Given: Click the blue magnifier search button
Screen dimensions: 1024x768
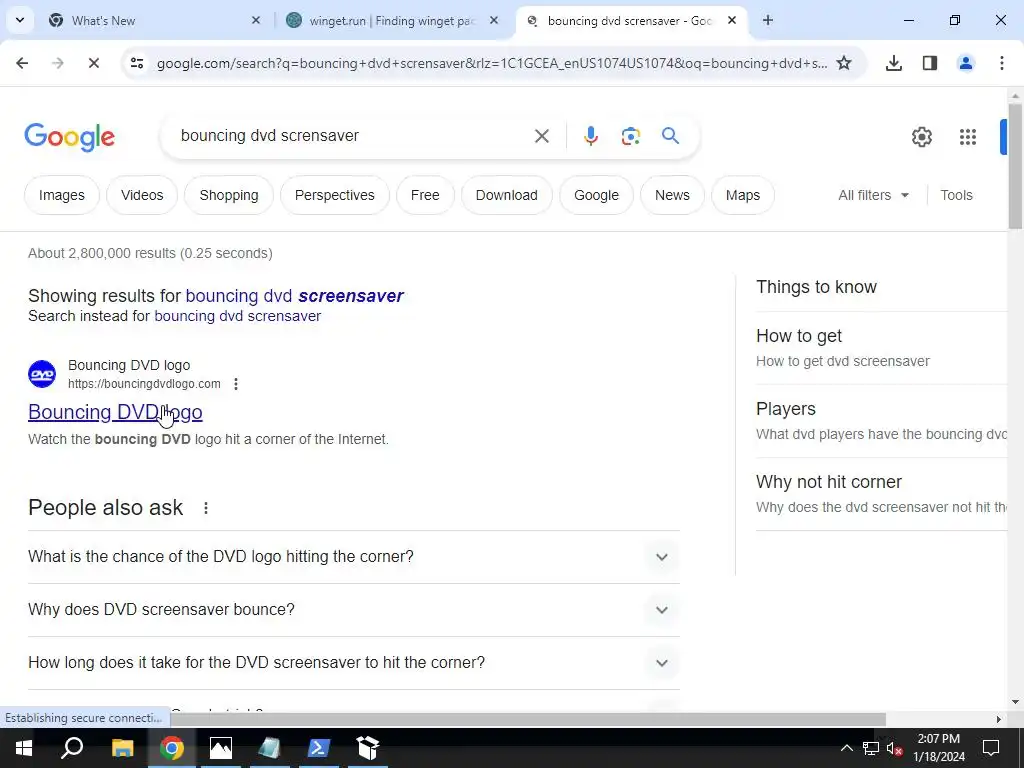Looking at the screenshot, I should [x=670, y=136].
